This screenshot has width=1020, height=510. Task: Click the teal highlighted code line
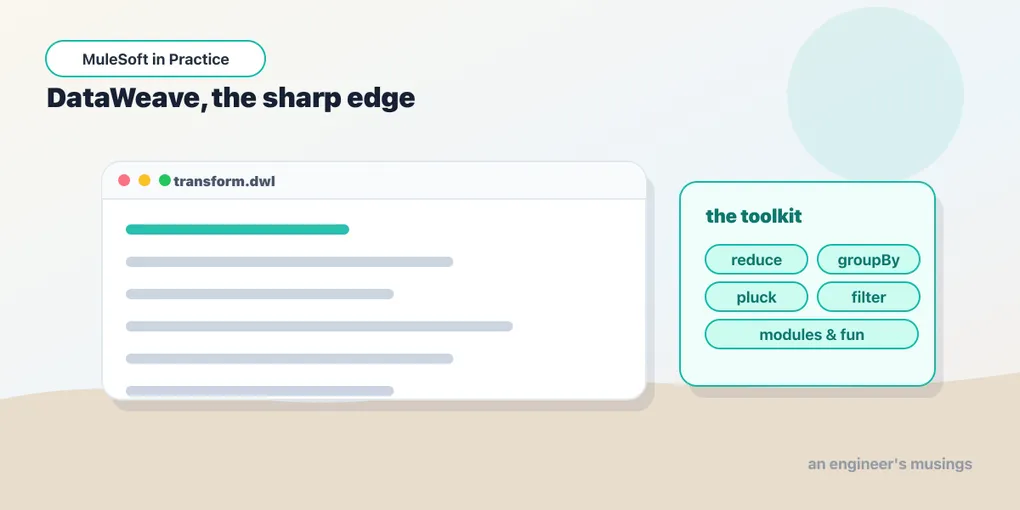pyautogui.click(x=237, y=229)
